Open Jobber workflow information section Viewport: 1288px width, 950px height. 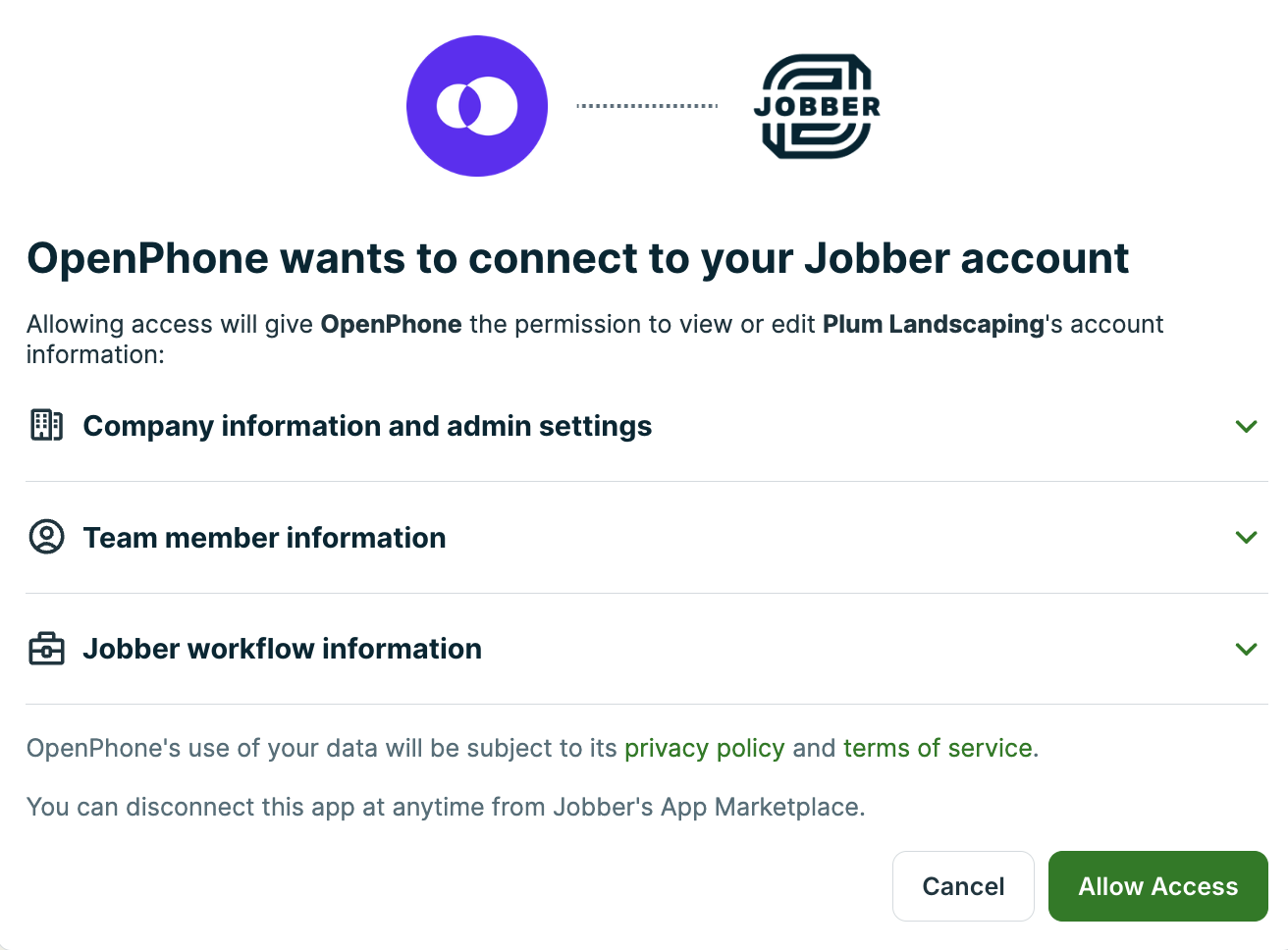(646, 649)
